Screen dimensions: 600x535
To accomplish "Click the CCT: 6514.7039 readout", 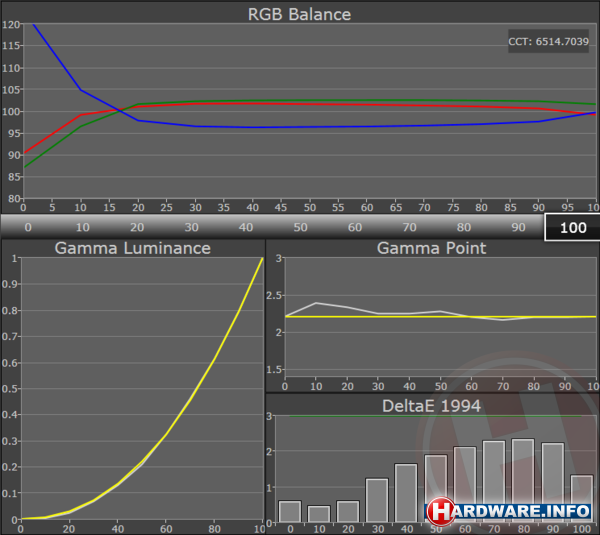I will pos(548,41).
